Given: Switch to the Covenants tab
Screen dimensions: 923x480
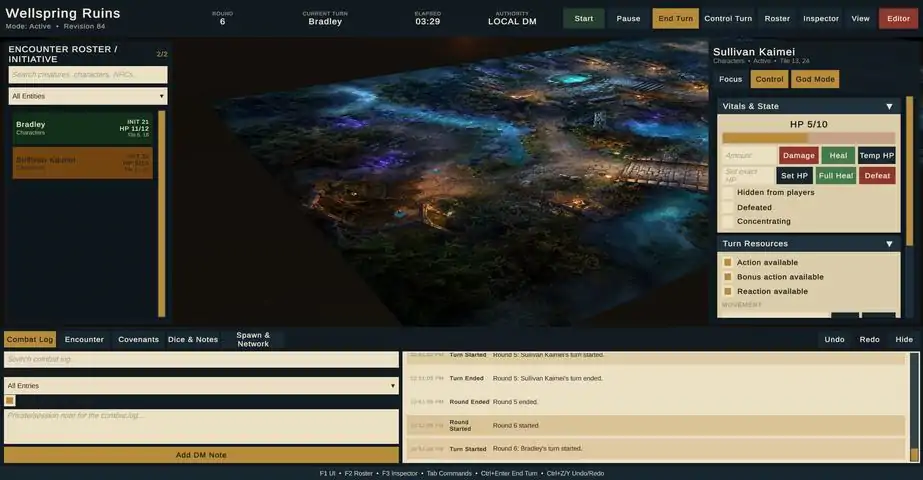Looking at the screenshot, I should tap(138, 339).
